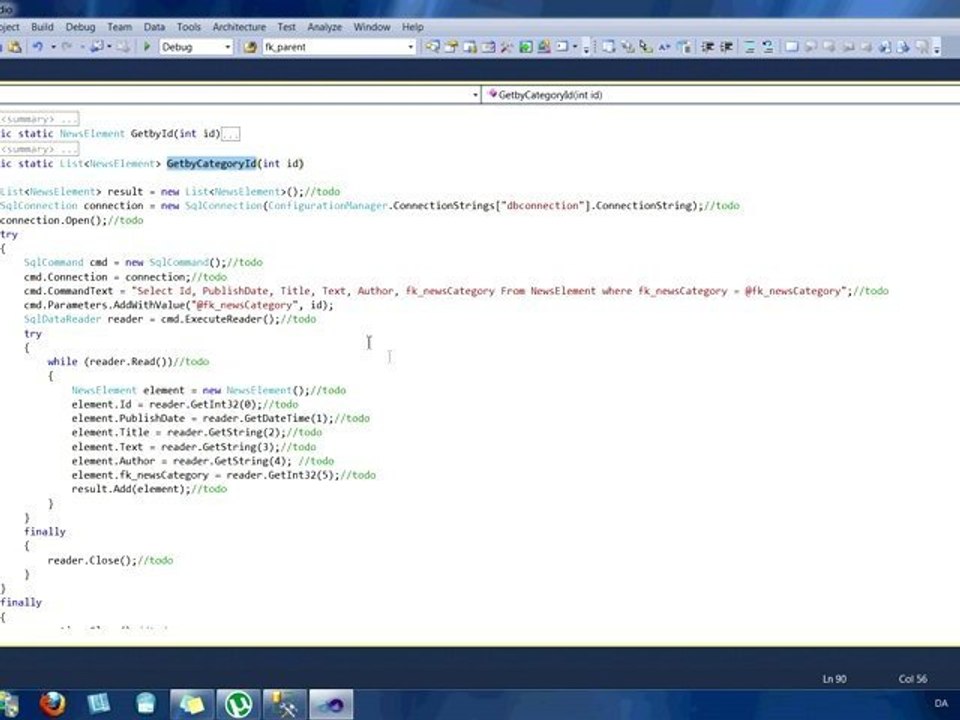
Task: Open the Data menu
Action: 154,27
